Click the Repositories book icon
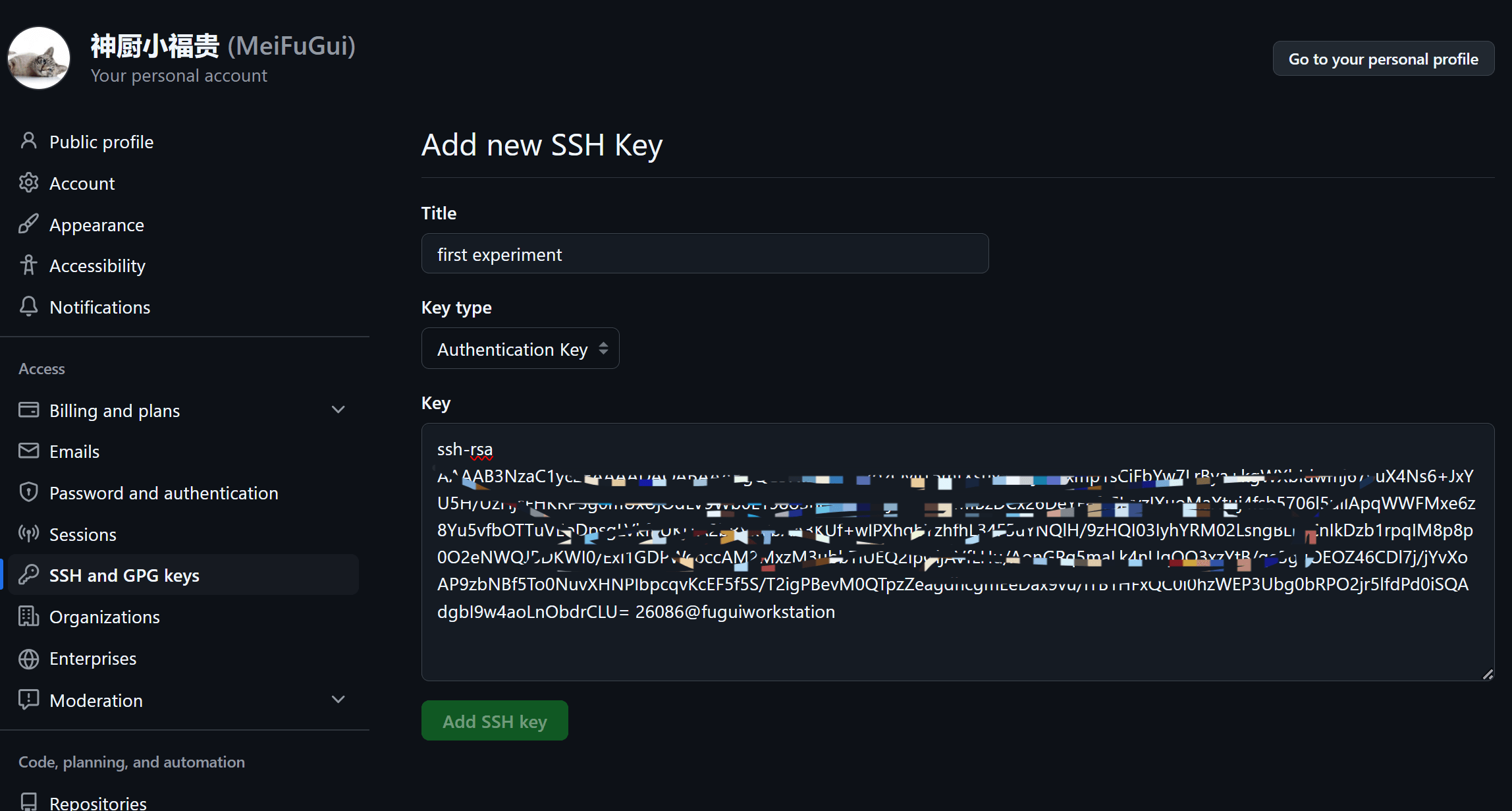This screenshot has width=1512, height=811. (x=28, y=802)
